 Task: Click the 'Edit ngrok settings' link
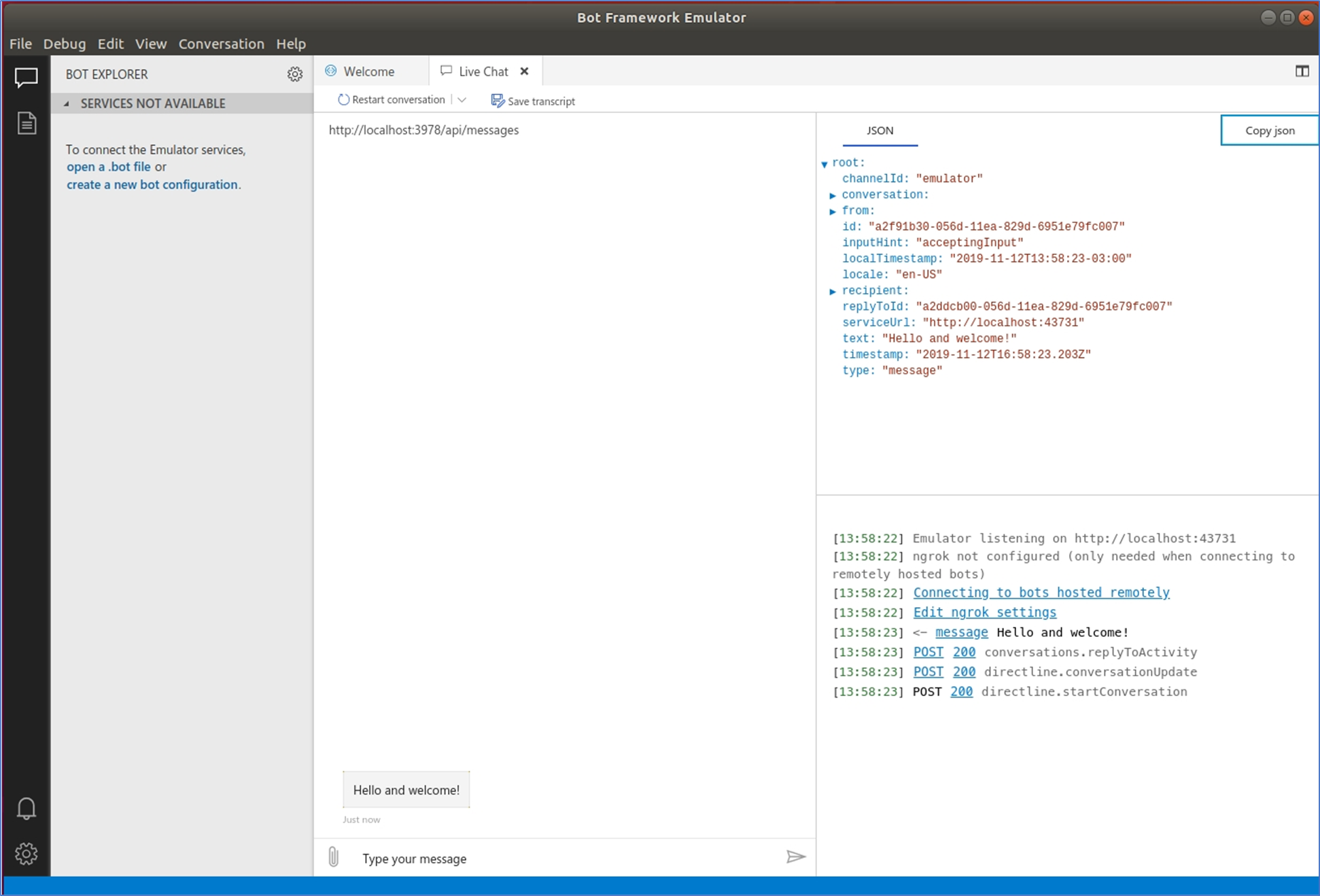[984, 612]
